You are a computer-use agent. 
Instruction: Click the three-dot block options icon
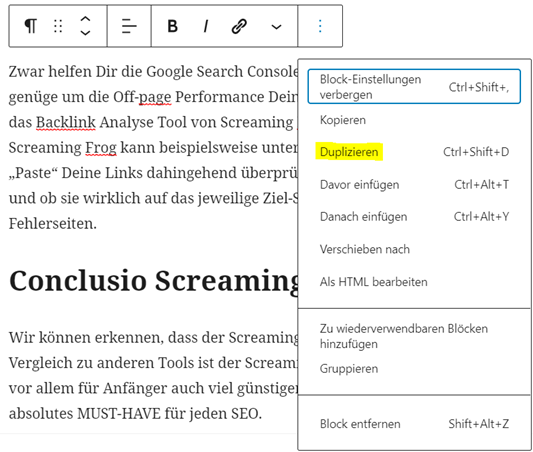pos(320,26)
